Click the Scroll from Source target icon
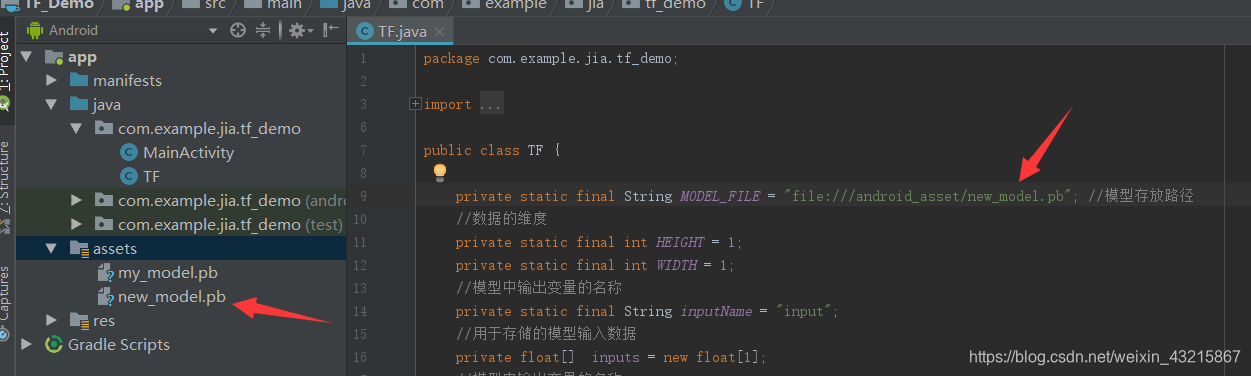The width and height of the screenshot is (1251, 376). pos(237,30)
